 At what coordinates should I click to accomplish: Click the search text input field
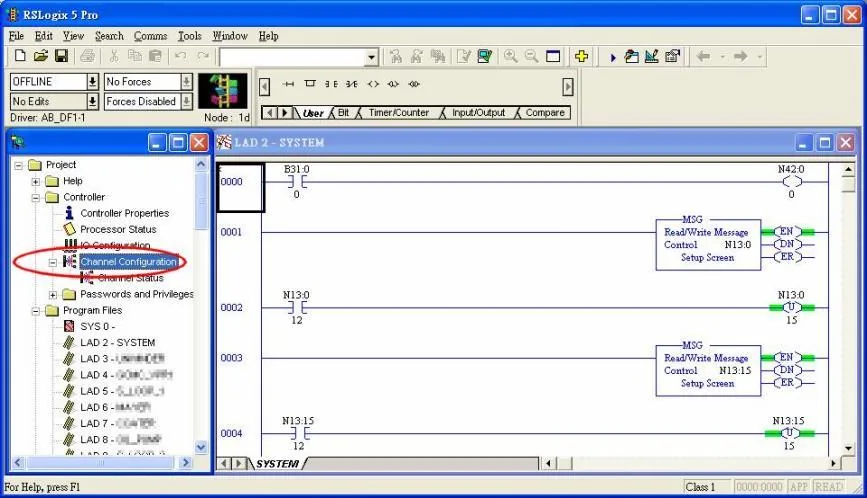click(293, 57)
